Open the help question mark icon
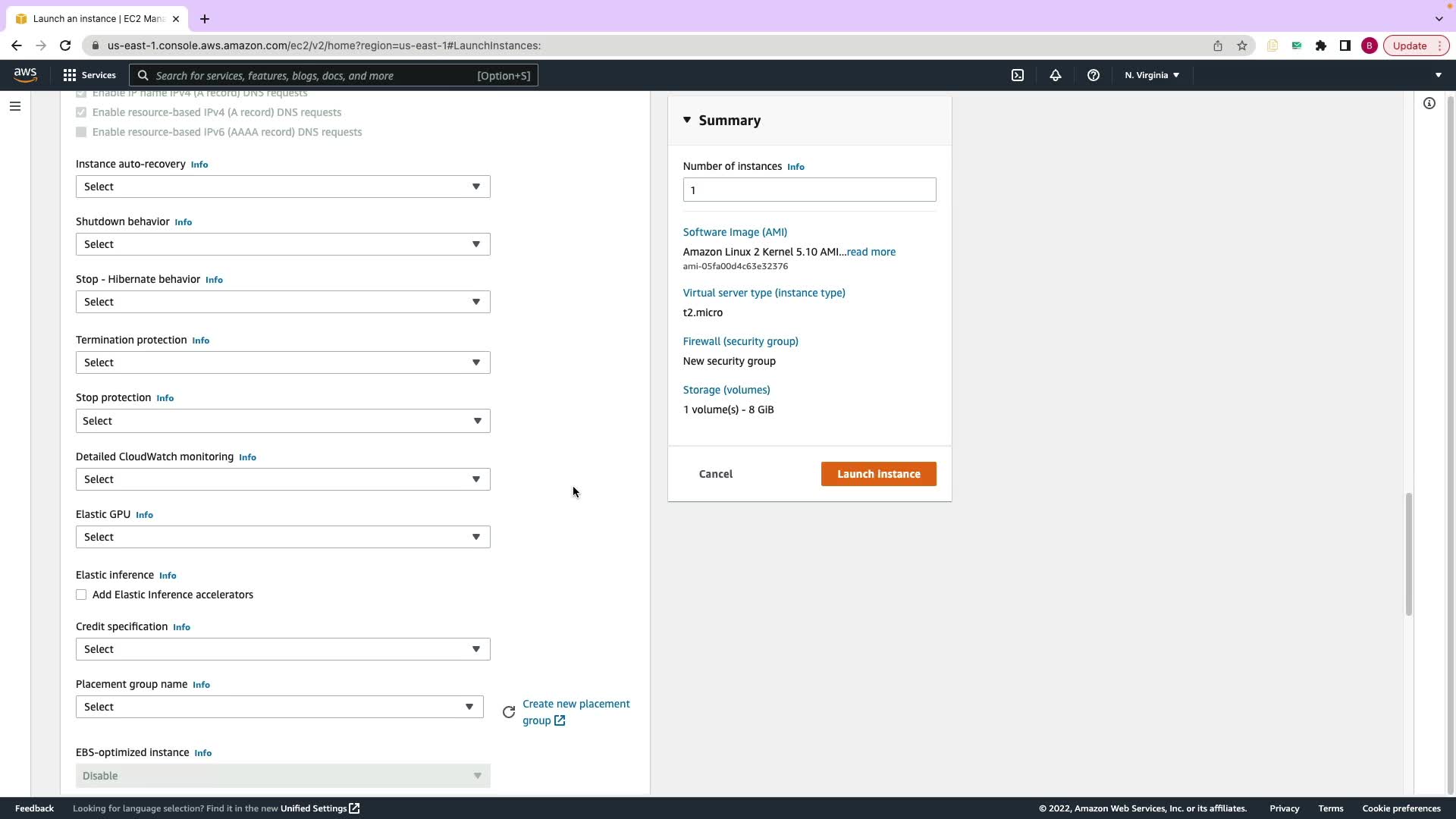 pos(1093,75)
